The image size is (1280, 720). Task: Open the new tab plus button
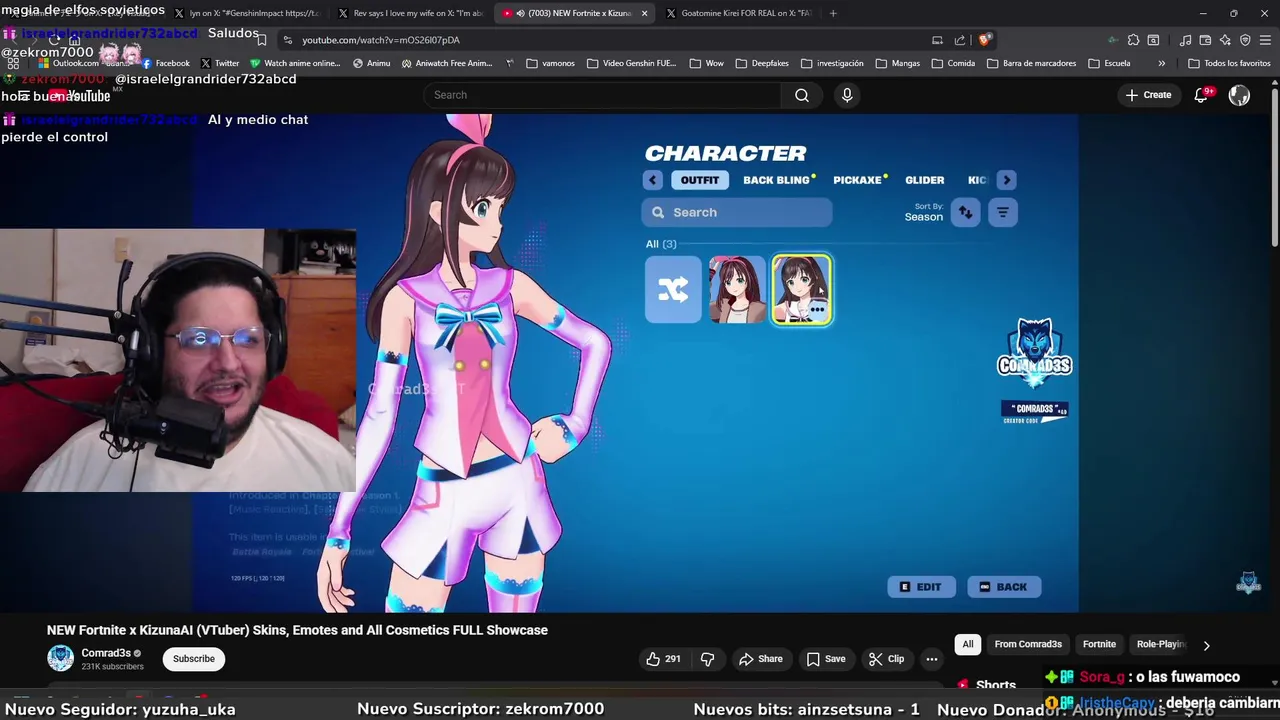point(833,13)
